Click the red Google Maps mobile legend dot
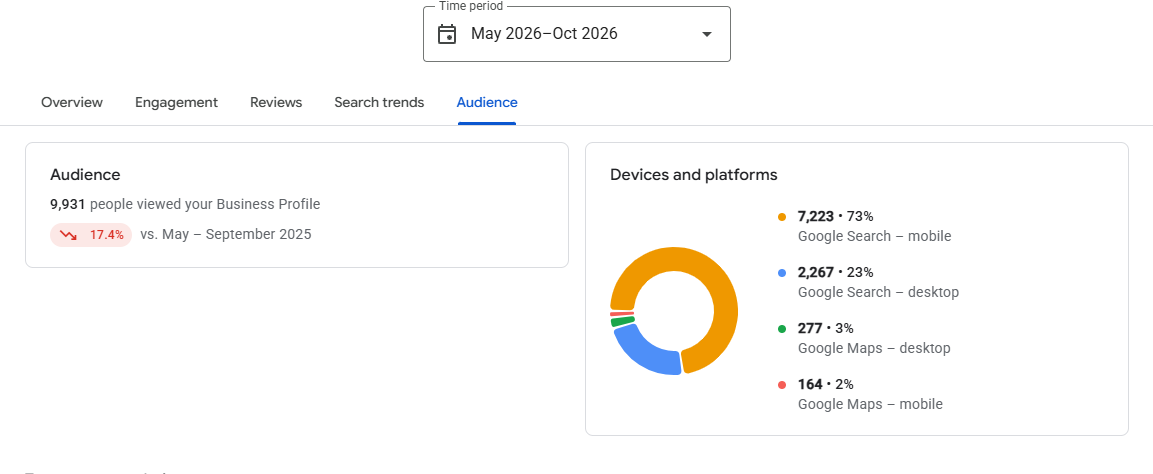 tap(782, 384)
